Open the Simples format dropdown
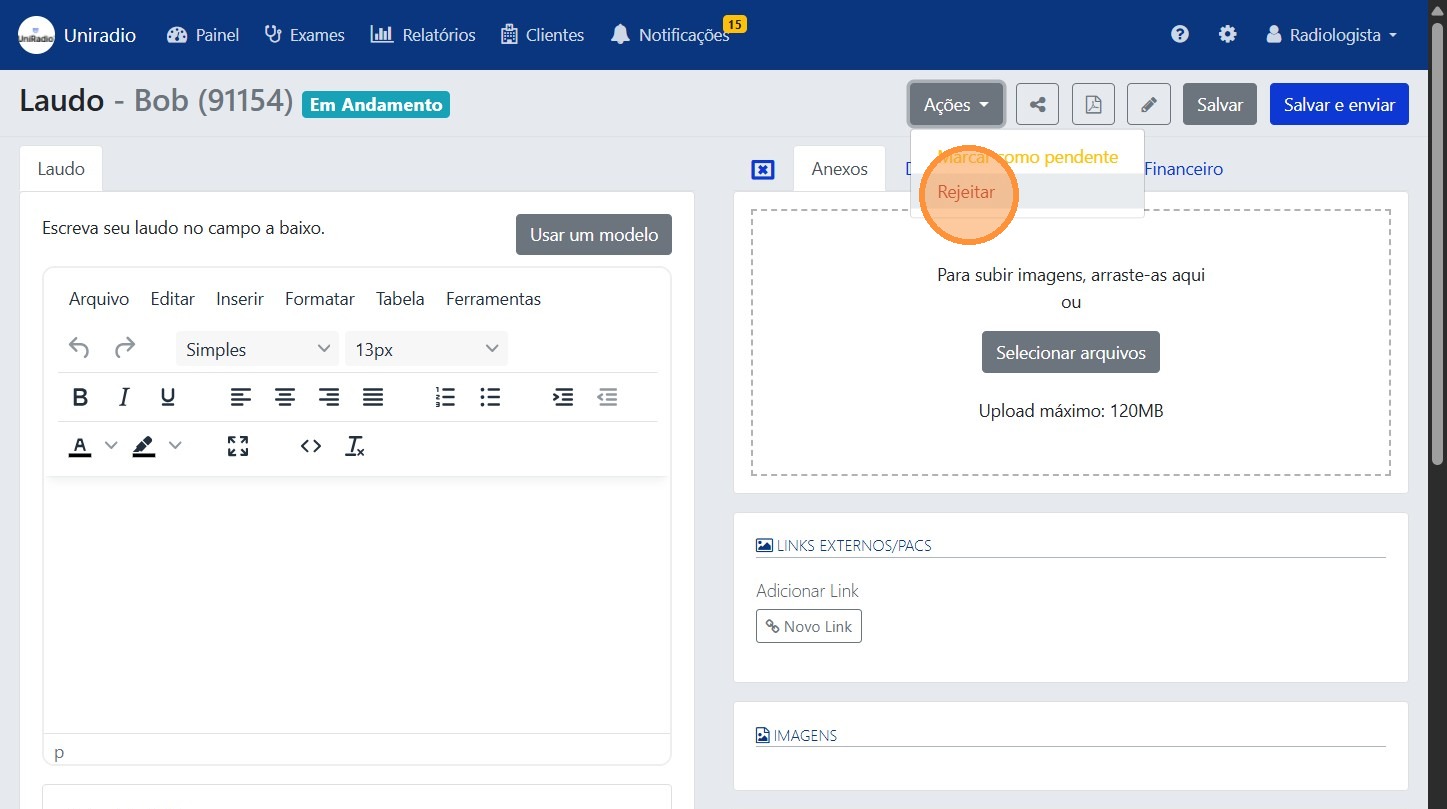 tap(257, 349)
